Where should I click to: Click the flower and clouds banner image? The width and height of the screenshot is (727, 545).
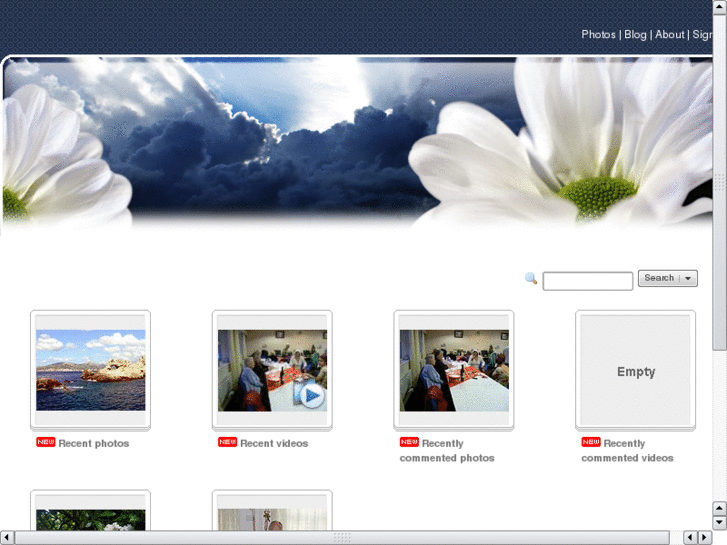357,144
